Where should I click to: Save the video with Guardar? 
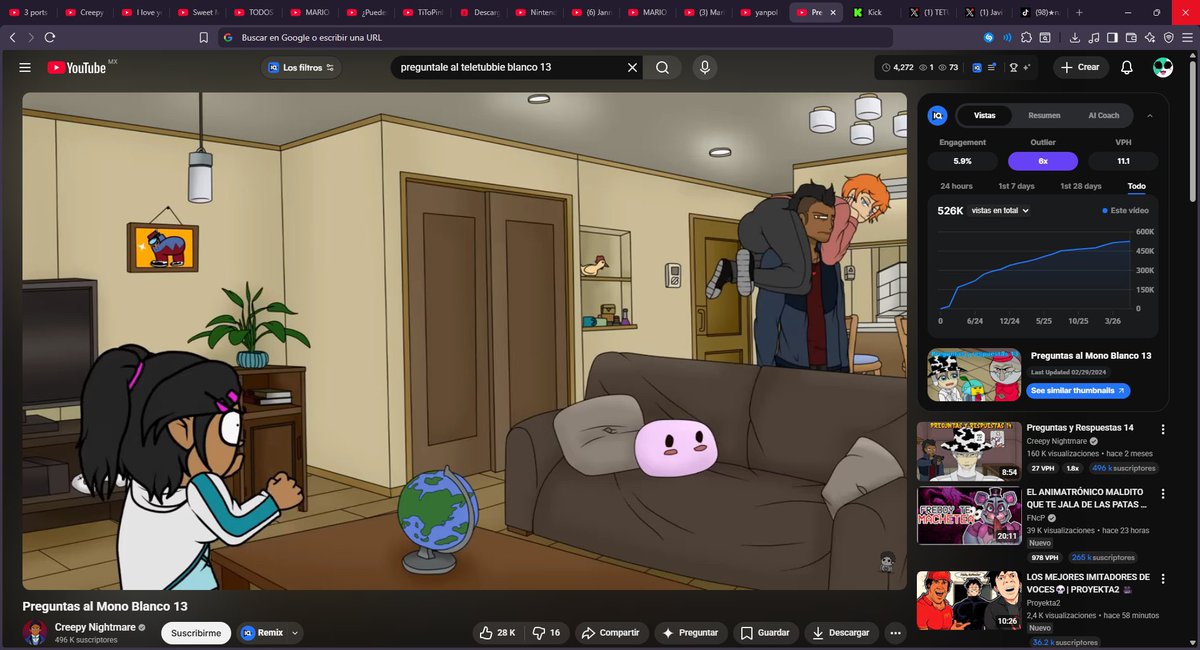[x=765, y=632]
